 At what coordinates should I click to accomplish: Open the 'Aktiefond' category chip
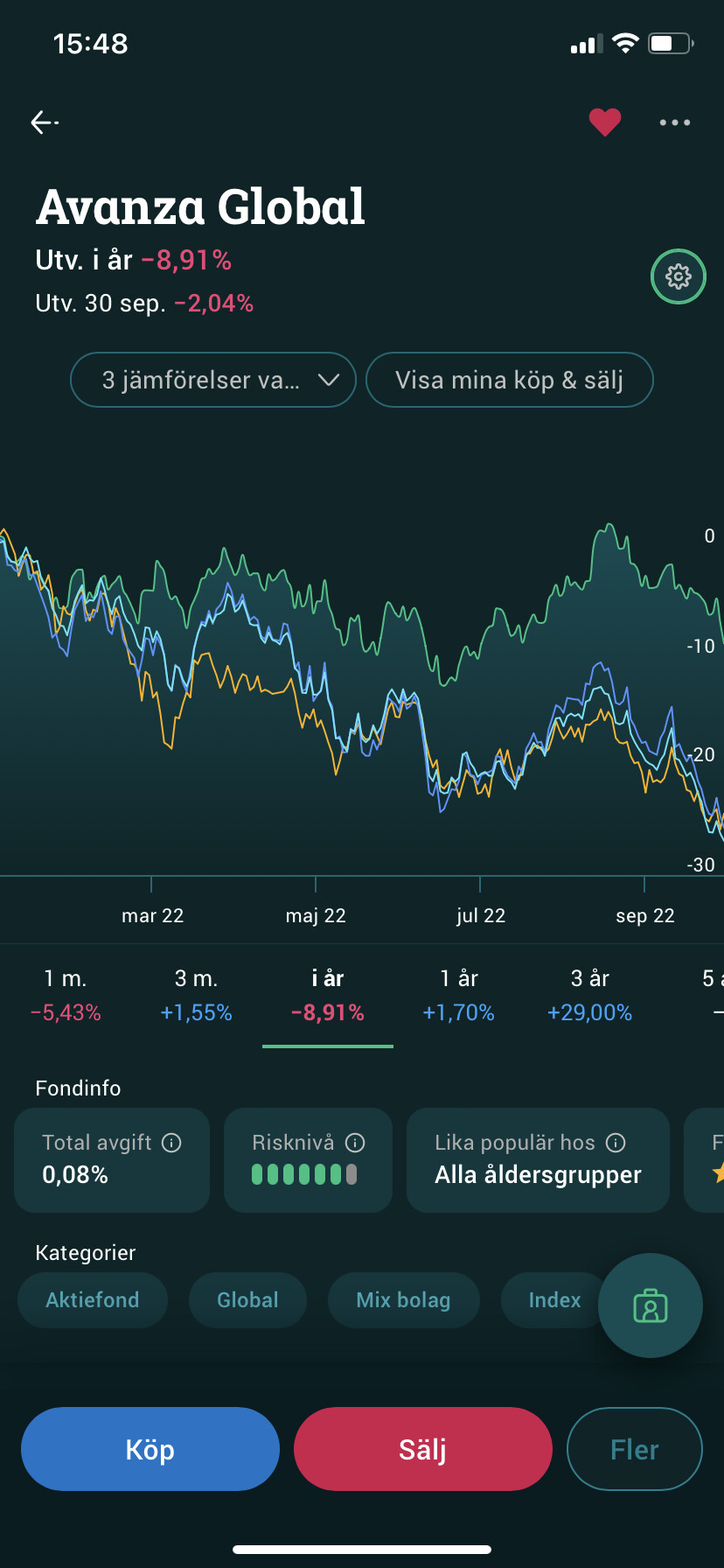pos(93,1300)
